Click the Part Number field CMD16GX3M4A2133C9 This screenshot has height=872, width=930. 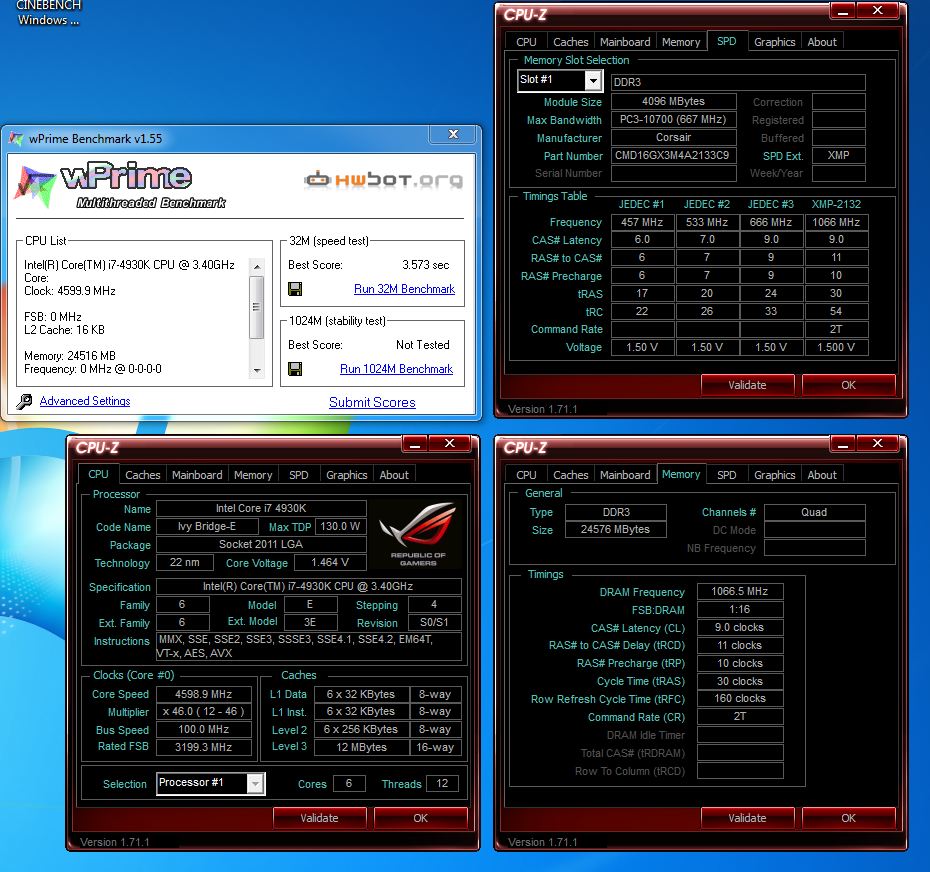tap(674, 155)
